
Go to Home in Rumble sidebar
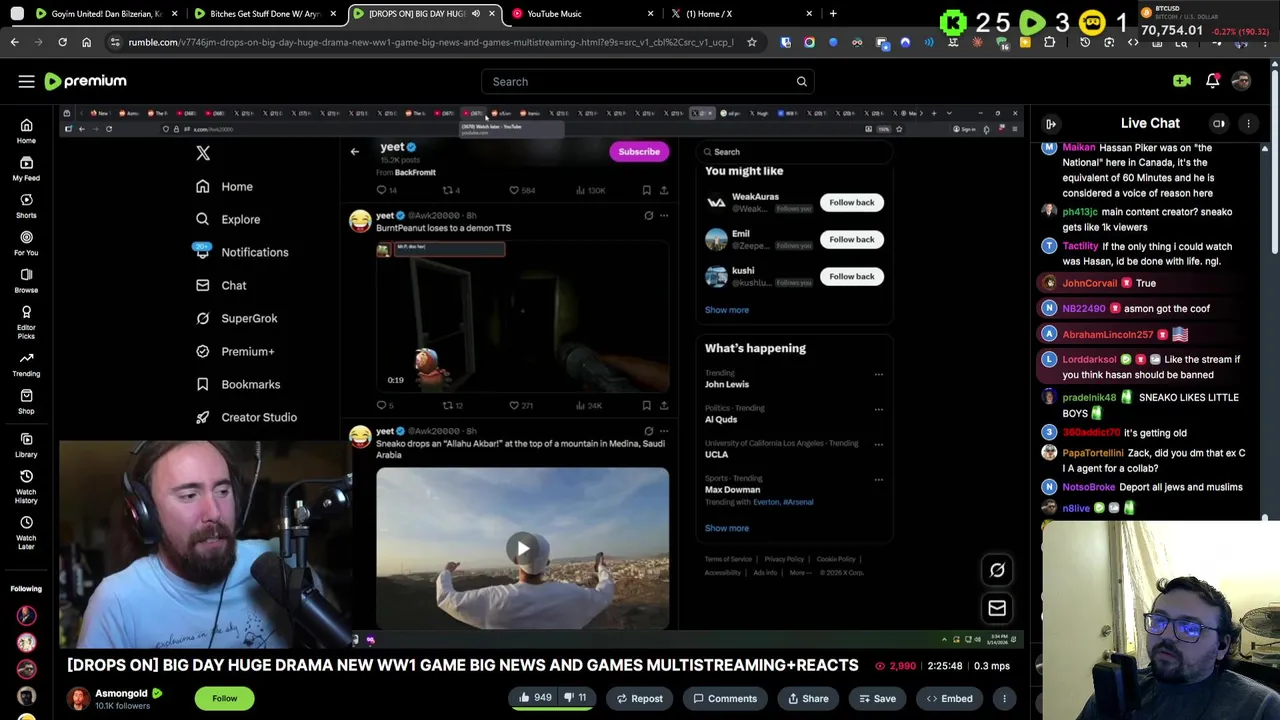pyautogui.click(x=26, y=131)
